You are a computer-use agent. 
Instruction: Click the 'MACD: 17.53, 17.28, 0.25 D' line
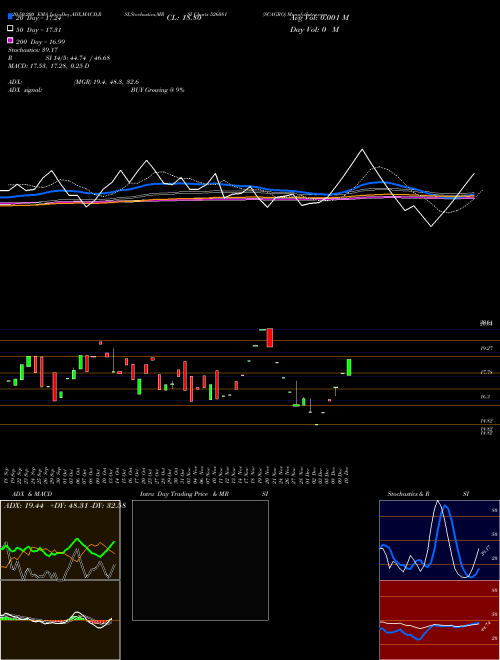[49, 66]
